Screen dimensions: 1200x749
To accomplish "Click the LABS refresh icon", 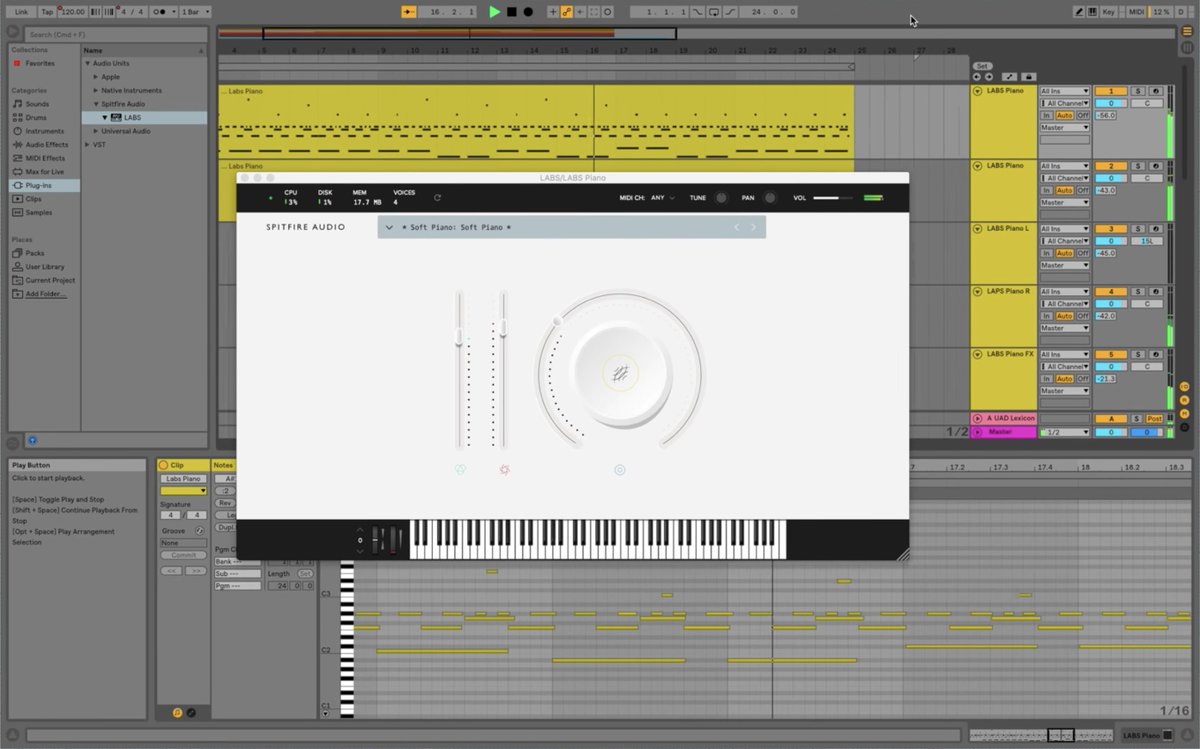I will (x=437, y=198).
